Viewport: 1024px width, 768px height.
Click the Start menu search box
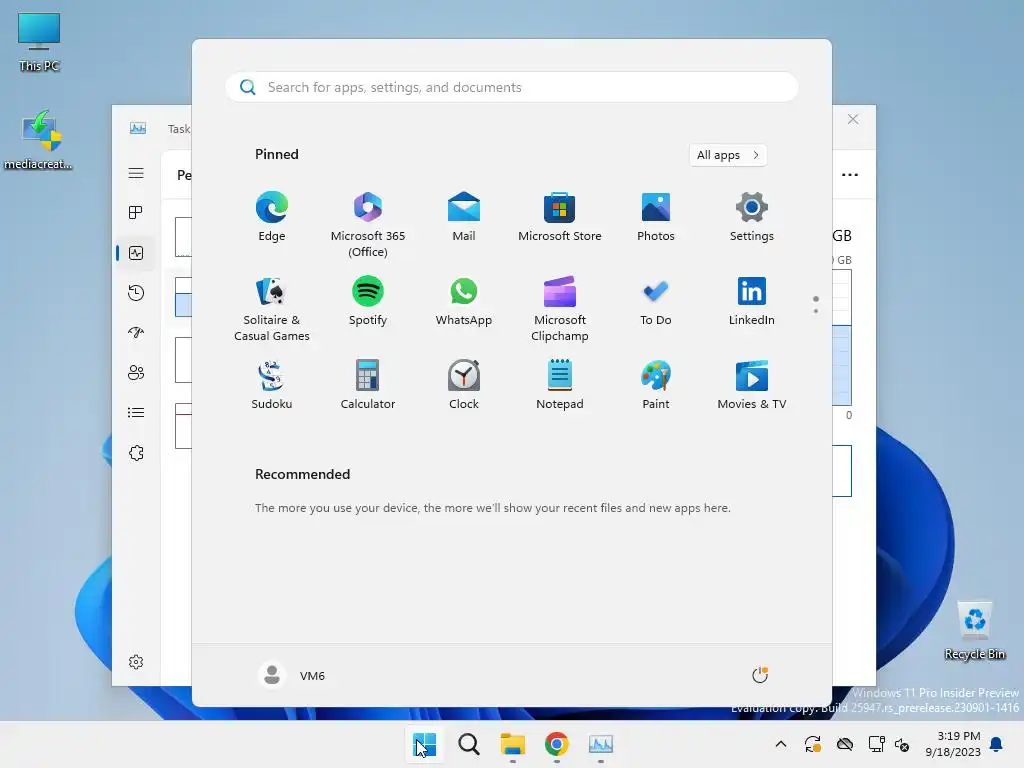512,87
